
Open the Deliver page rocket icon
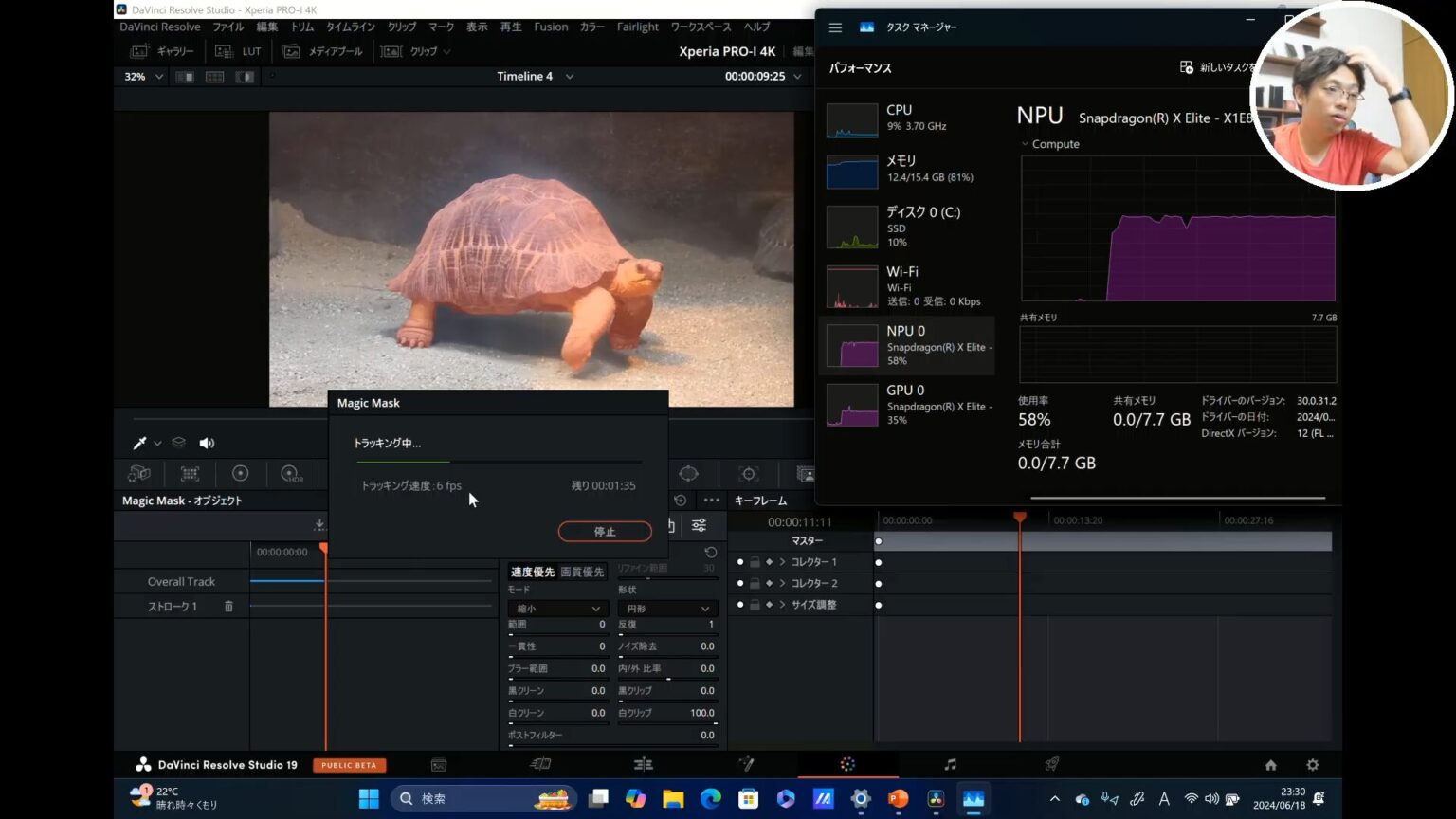[x=1051, y=765]
